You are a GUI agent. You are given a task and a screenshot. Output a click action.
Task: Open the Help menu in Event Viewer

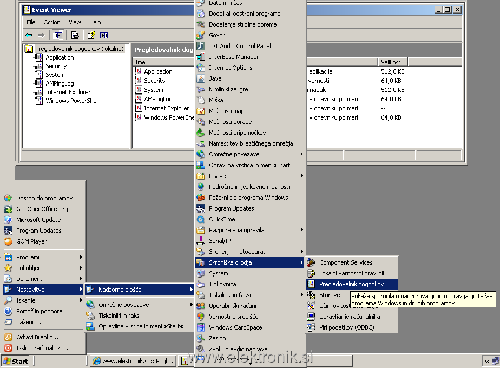tap(97, 22)
